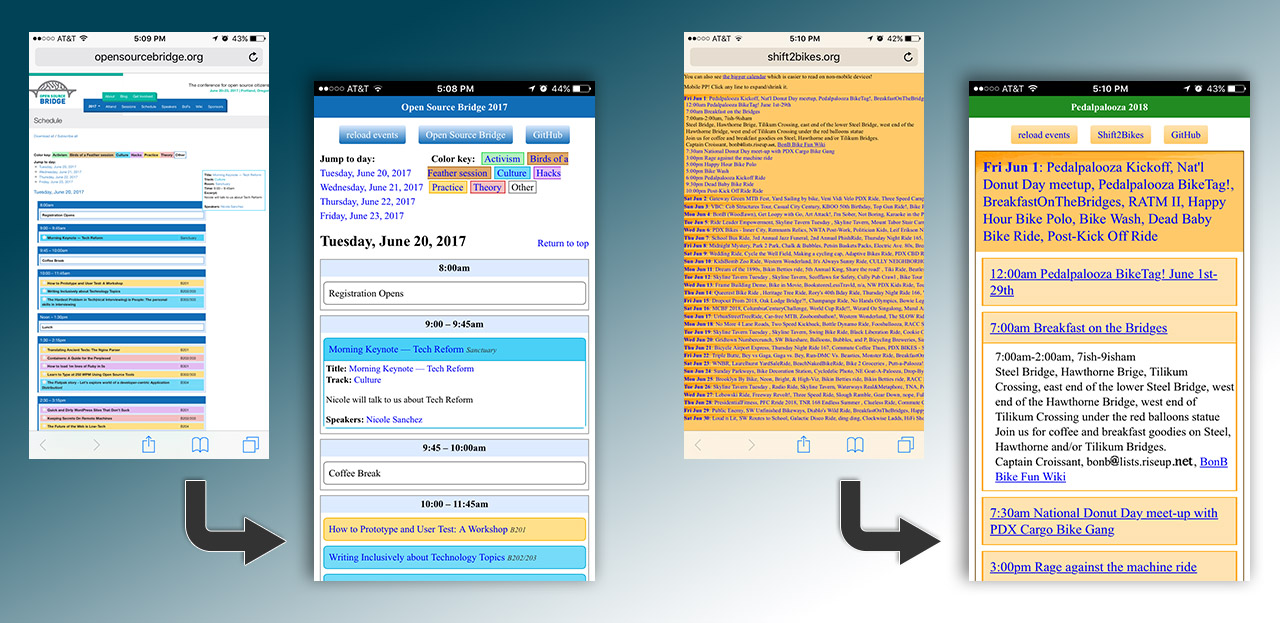Click the Culture track link
Screen dimensions: 1280x623
point(367,380)
